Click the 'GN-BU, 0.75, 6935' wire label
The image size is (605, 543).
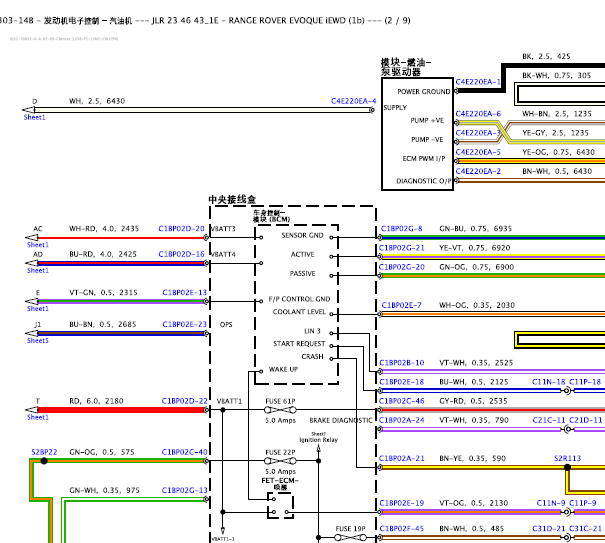pyautogui.click(x=475, y=228)
